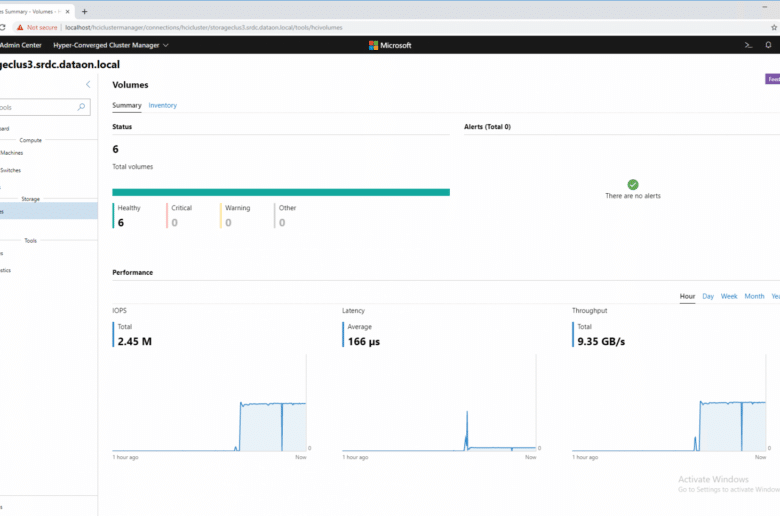Show performance for the Hour range
This screenshot has height=516, width=780.
[x=687, y=296]
